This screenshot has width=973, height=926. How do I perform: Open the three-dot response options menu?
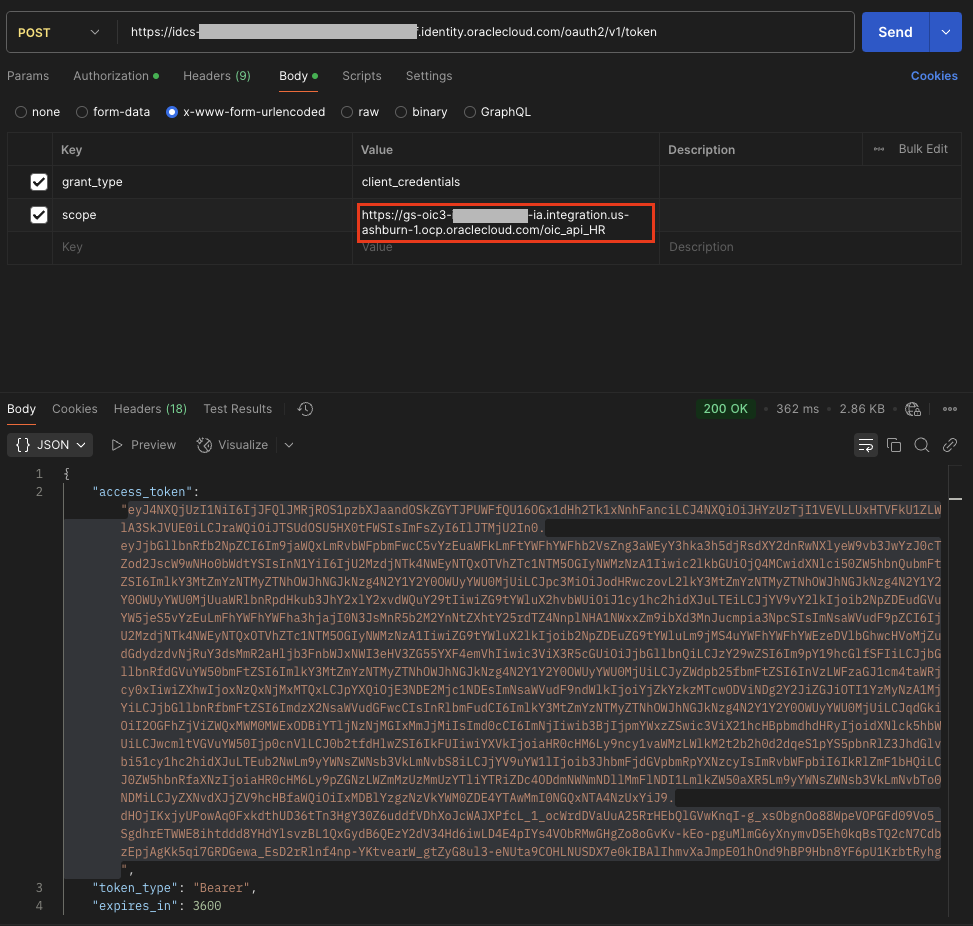[x=950, y=409]
